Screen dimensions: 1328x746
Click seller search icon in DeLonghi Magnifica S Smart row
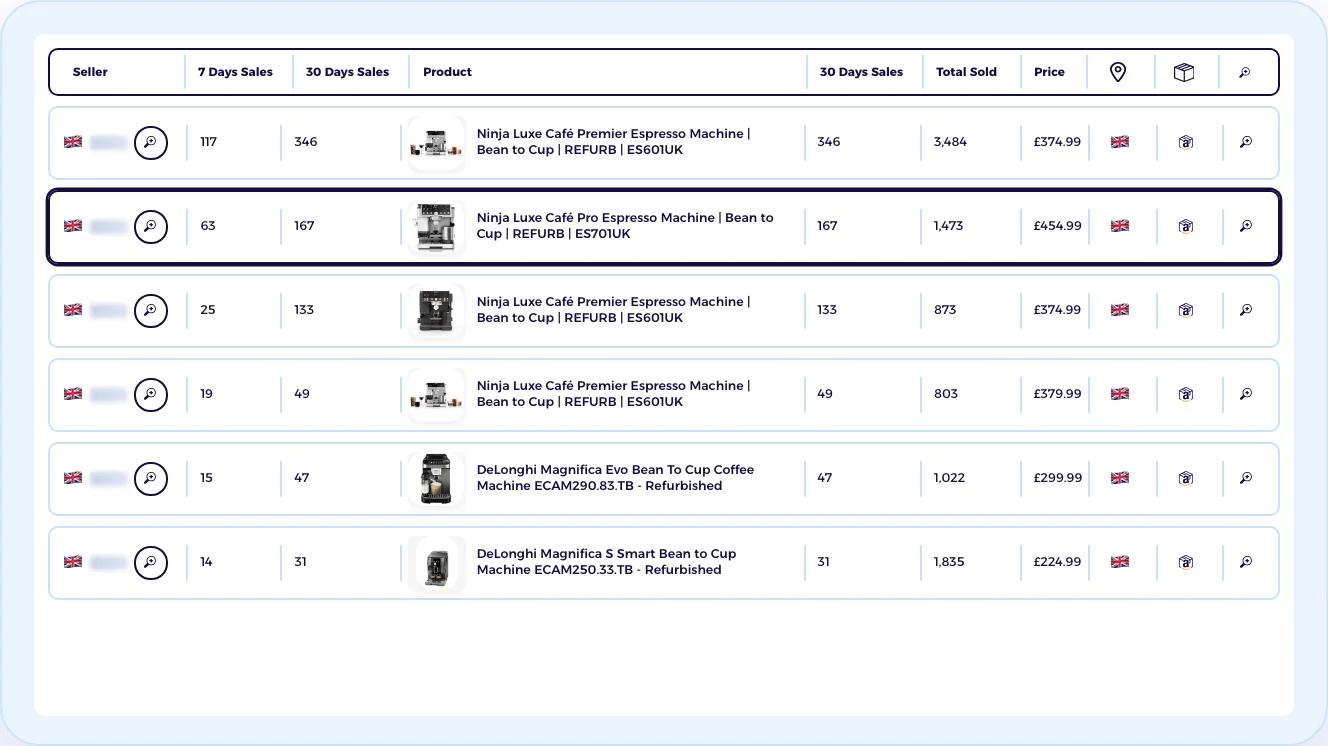151,562
